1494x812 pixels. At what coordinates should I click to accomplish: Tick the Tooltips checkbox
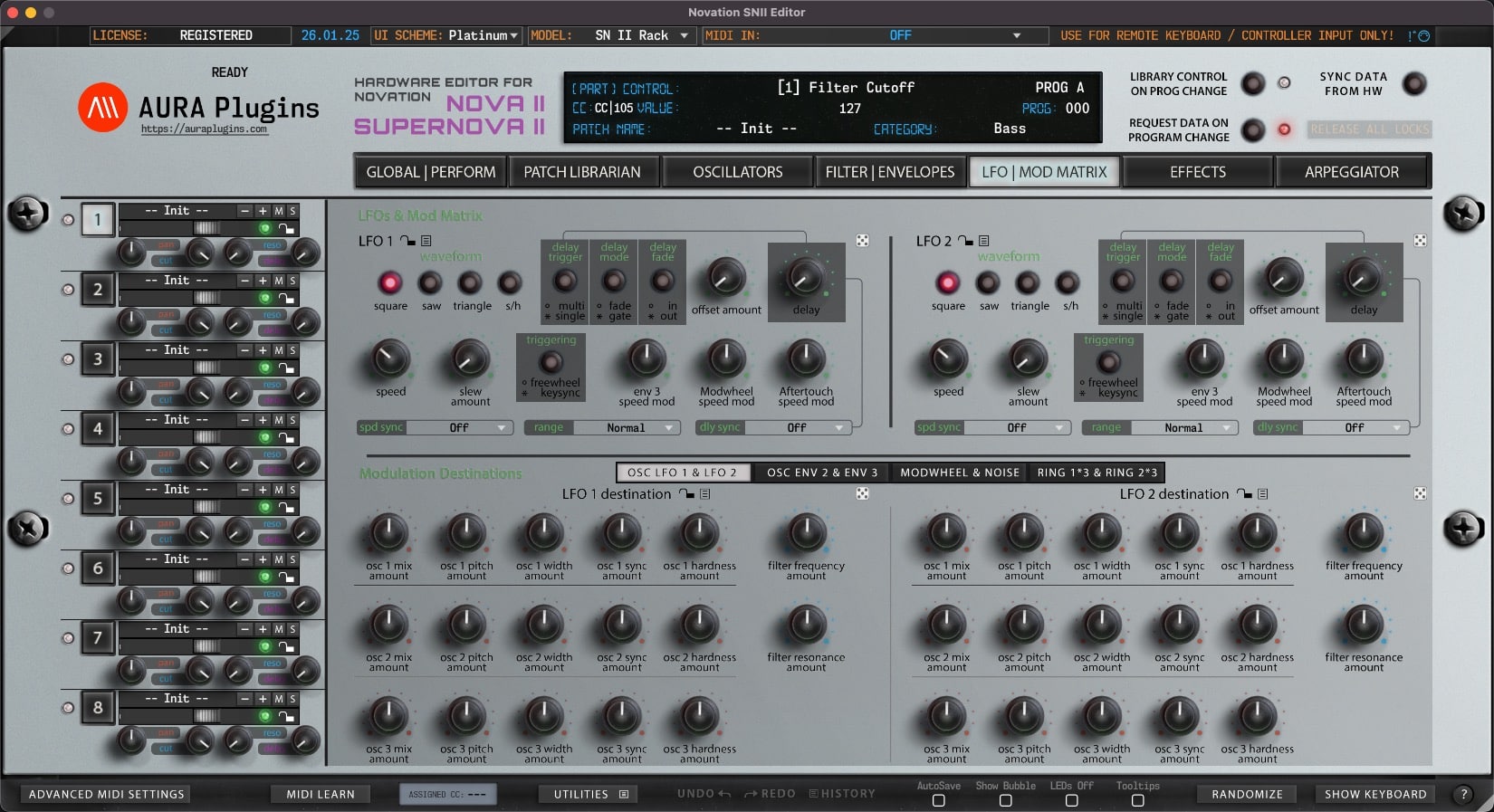coord(1137,800)
